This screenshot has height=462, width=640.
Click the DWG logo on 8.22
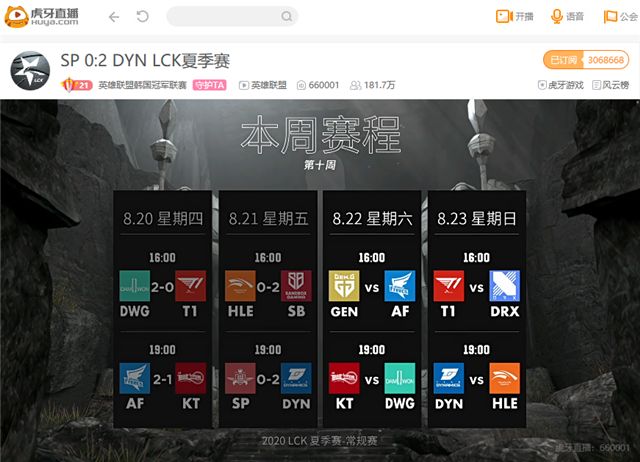400,378
